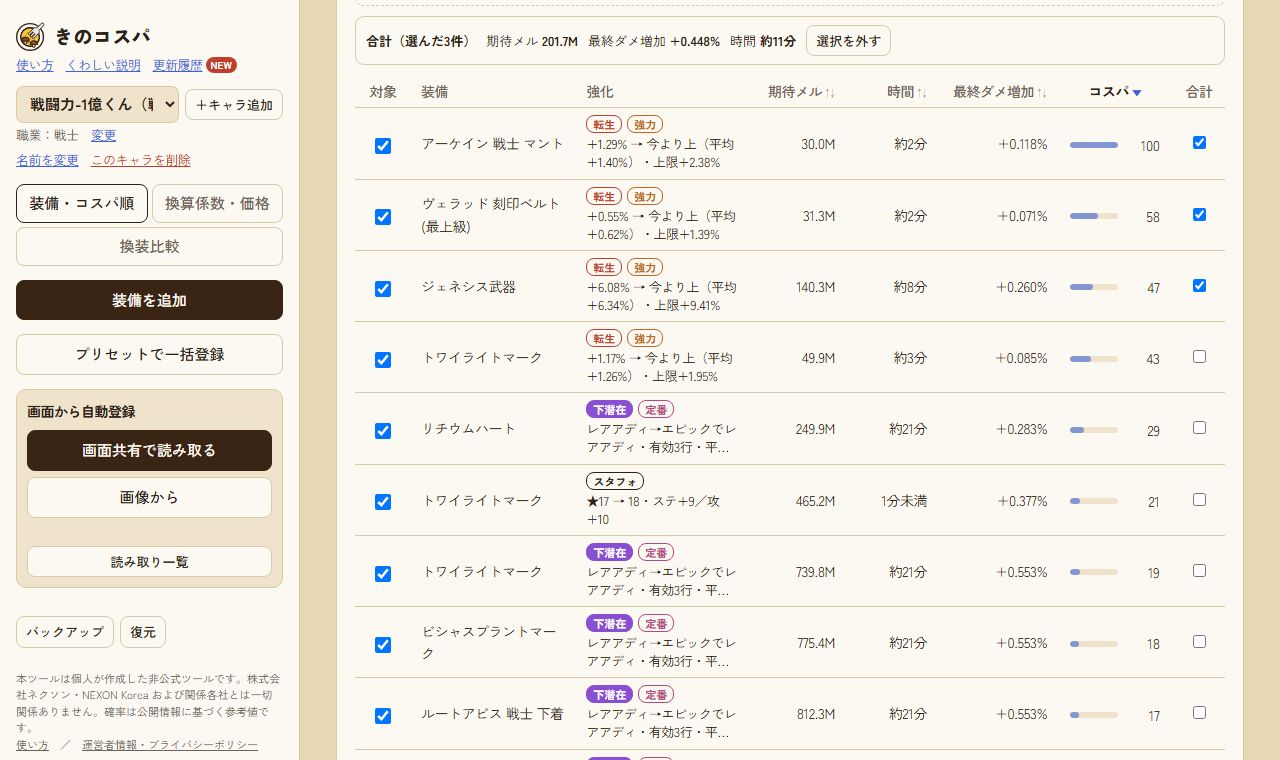Open the 戦闘力-1億くん character dropdown

97,104
